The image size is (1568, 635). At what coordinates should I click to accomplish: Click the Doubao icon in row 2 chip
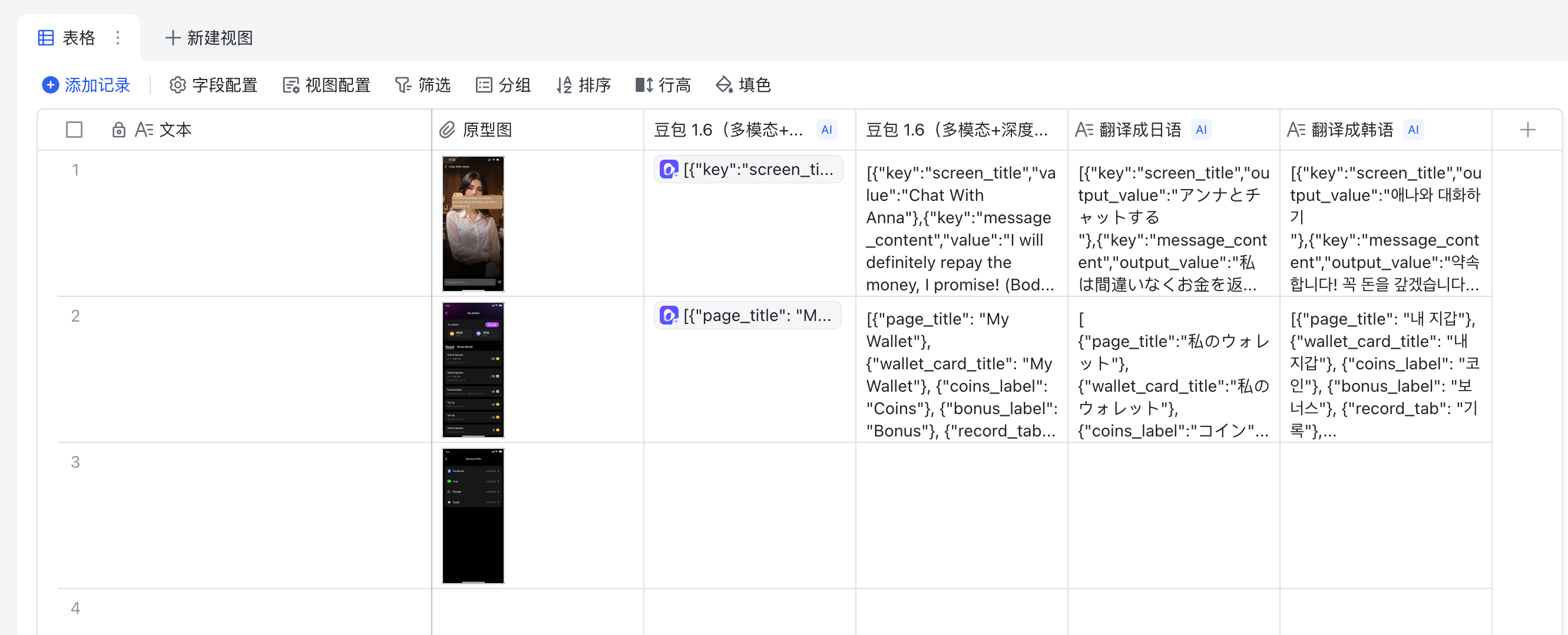(x=669, y=315)
